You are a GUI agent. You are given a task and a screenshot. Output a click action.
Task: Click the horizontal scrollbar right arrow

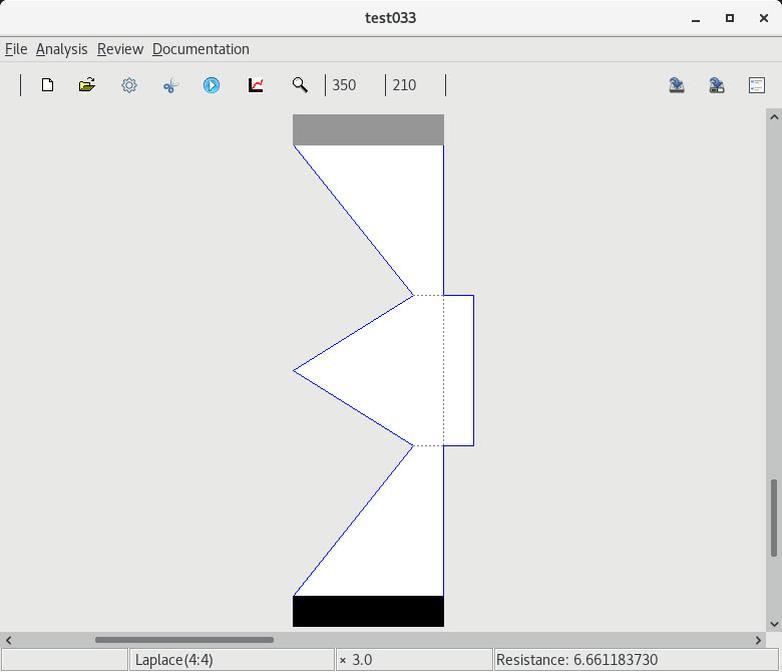point(758,640)
